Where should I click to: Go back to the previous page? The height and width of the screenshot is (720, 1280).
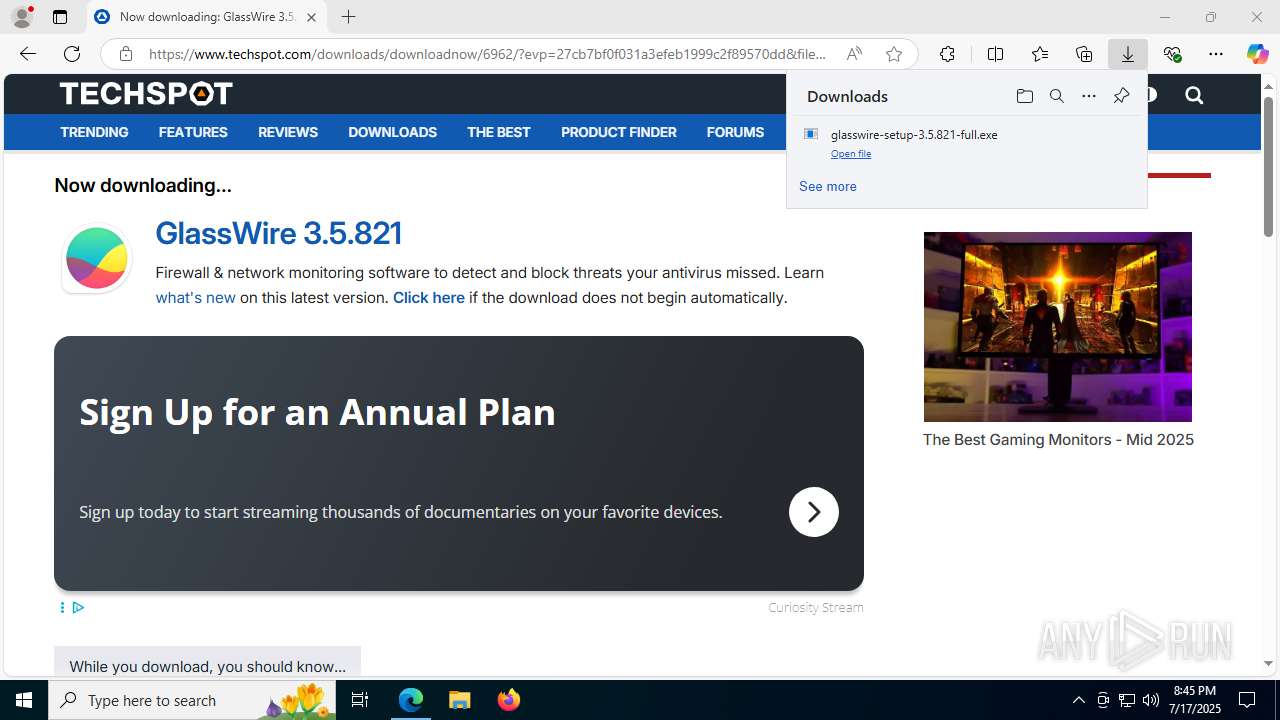(x=28, y=54)
